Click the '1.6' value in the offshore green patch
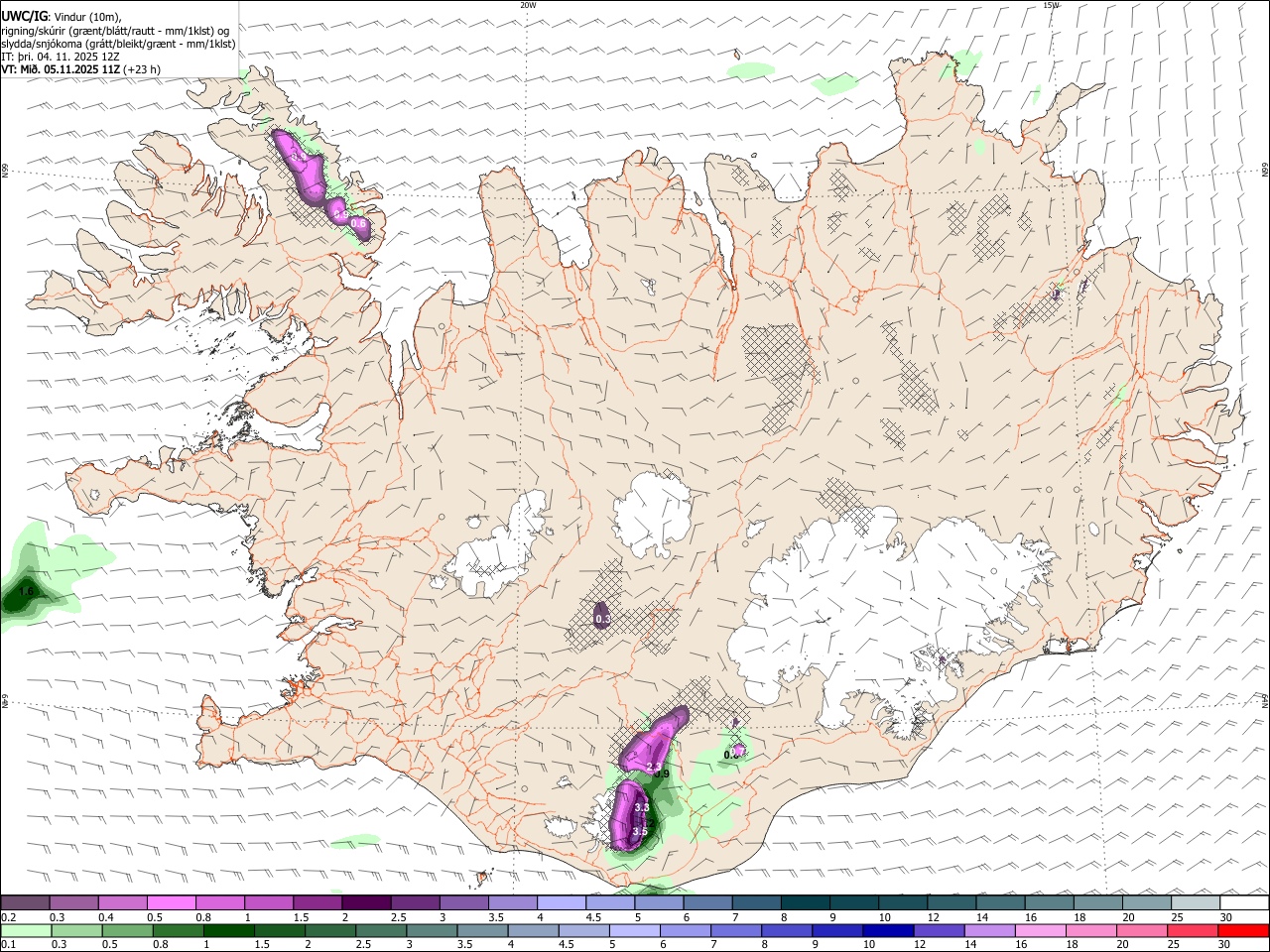This screenshot has width=1270, height=952. point(27,591)
